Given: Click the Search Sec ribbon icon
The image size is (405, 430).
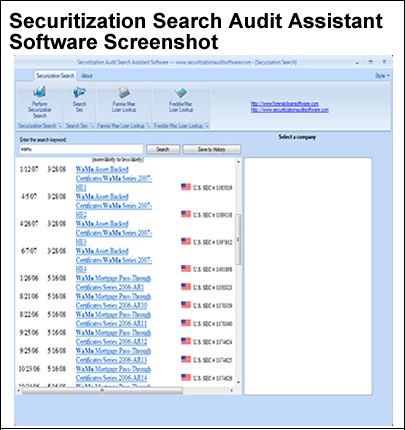Looking at the screenshot, I should point(79,92).
